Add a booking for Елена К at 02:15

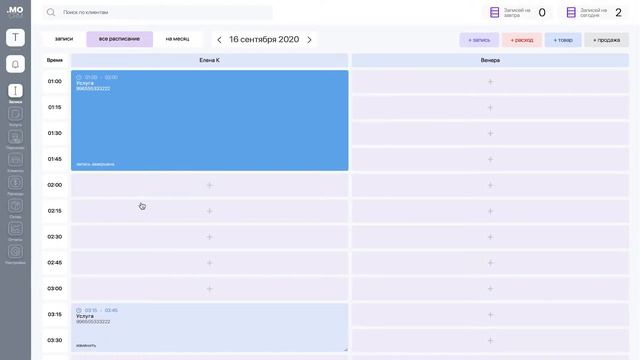209,211
